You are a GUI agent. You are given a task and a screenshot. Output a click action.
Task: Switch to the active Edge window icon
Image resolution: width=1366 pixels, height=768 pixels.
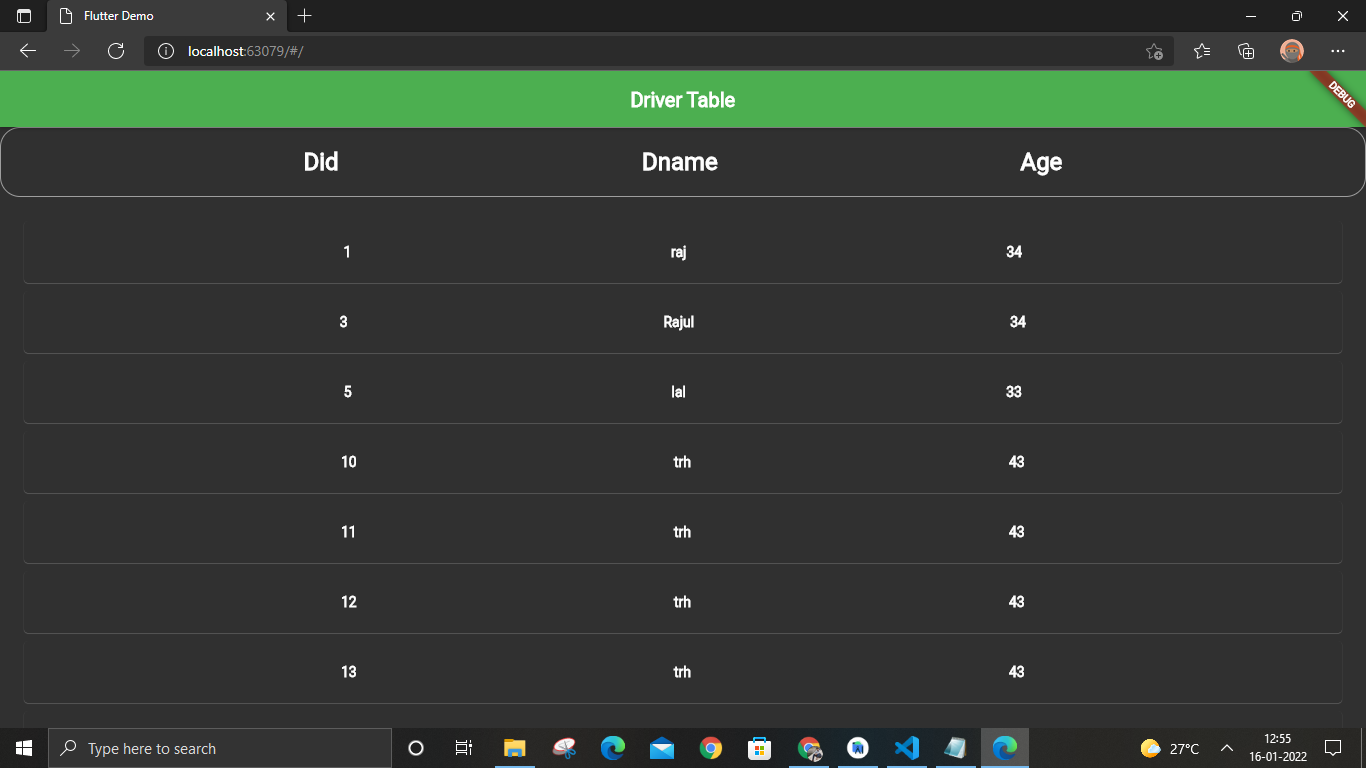click(1005, 748)
